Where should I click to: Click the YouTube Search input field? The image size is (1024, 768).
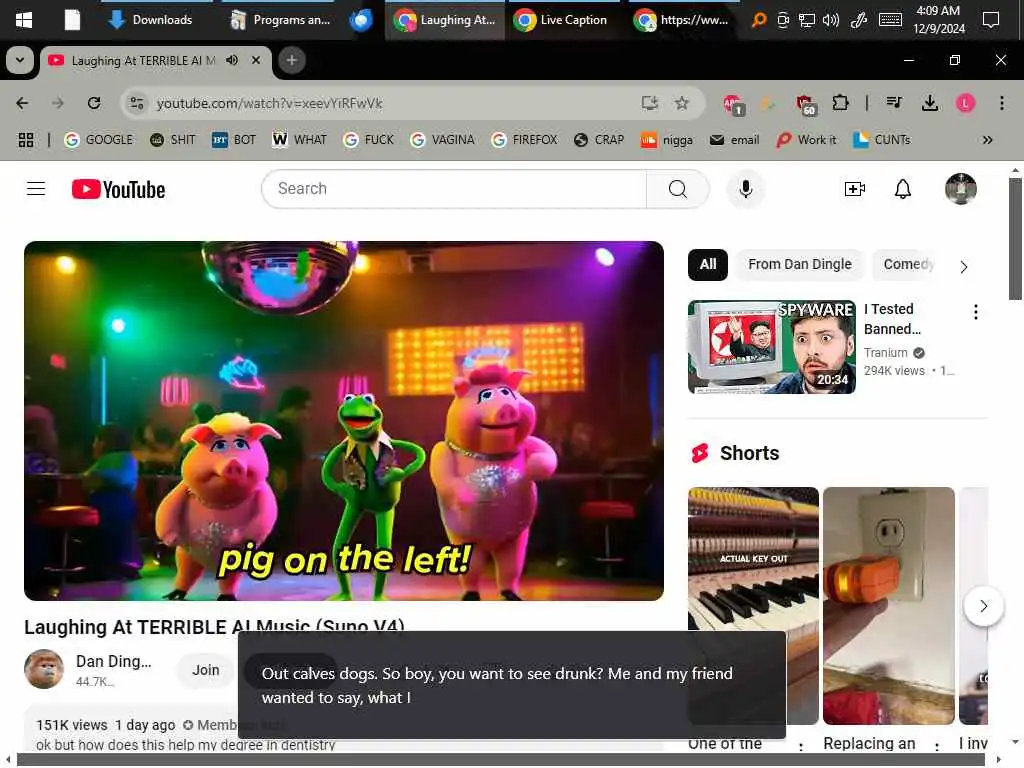(x=454, y=189)
